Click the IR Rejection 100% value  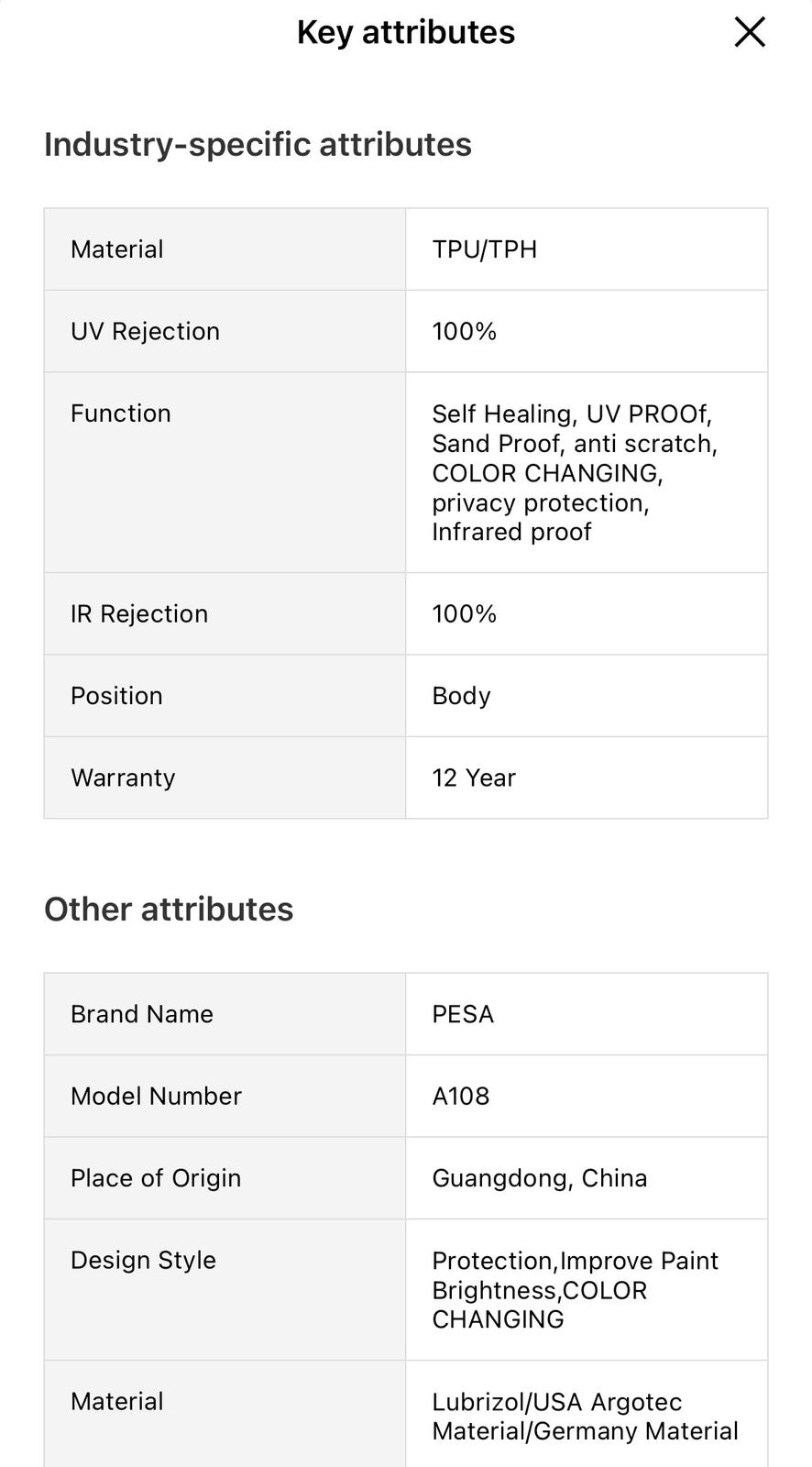(465, 613)
